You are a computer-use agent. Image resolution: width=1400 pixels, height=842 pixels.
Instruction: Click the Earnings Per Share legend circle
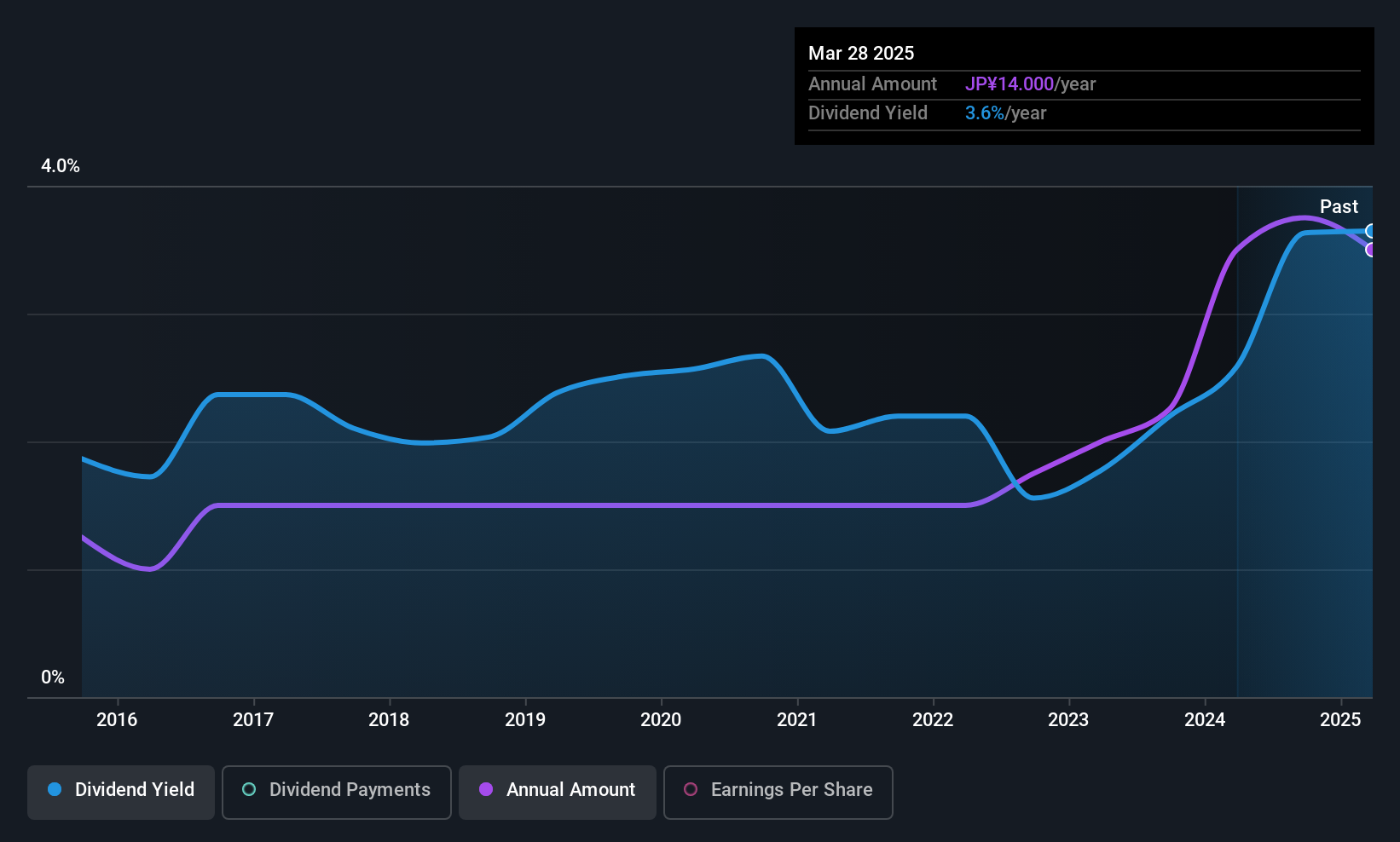tap(691, 790)
